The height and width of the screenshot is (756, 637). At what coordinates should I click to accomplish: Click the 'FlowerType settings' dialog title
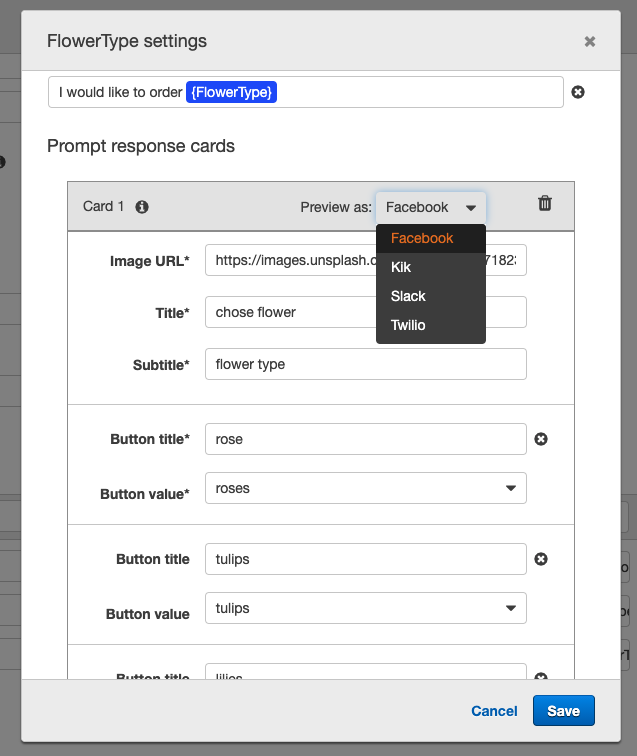coord(127,41)
